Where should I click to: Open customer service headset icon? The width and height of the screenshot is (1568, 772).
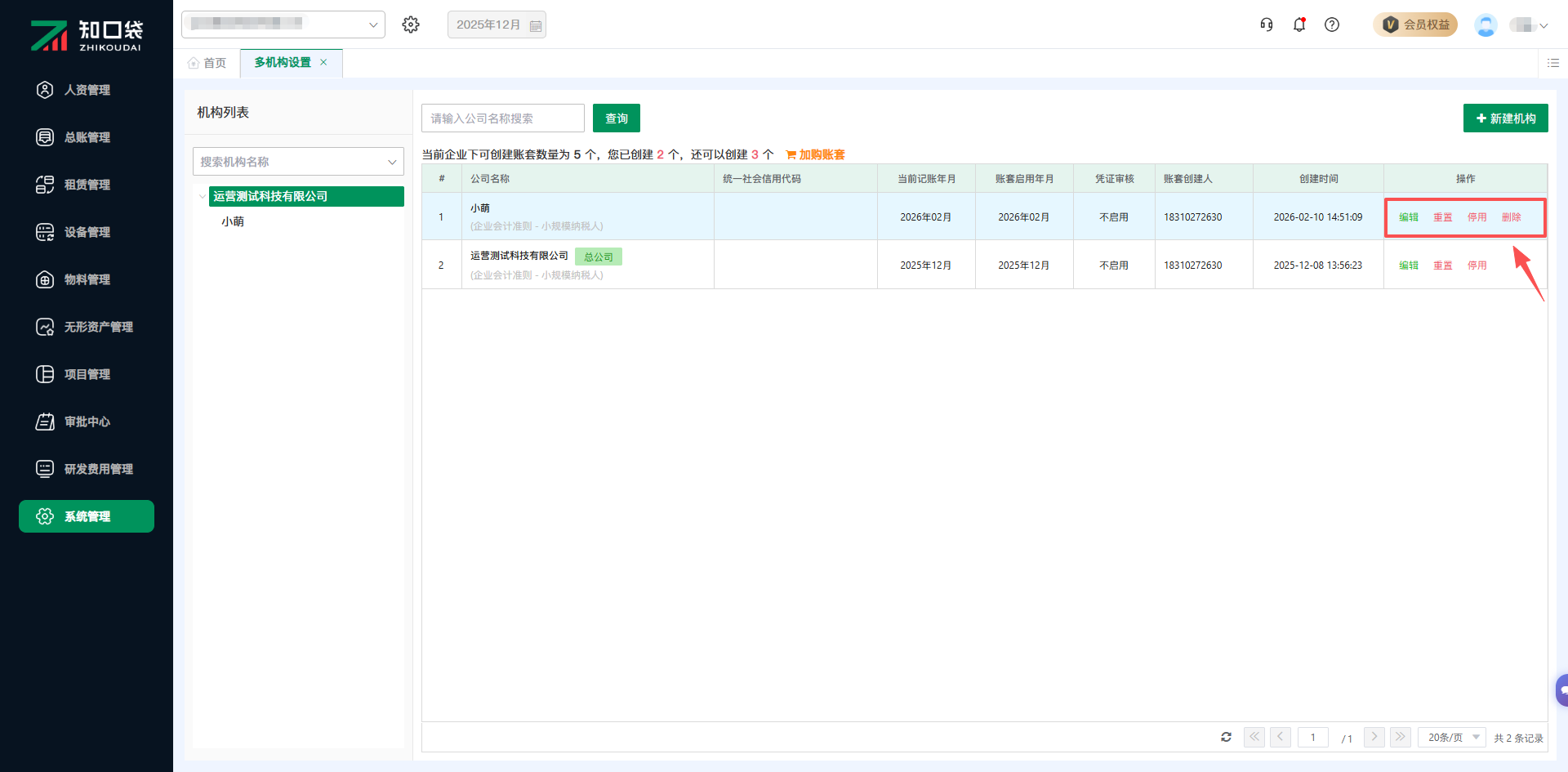click(x=1267, y=25)
